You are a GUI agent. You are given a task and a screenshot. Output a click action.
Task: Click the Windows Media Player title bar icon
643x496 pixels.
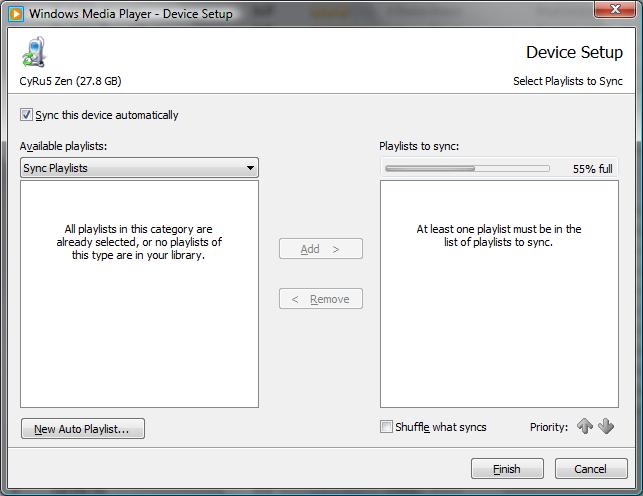click(16, 14)
